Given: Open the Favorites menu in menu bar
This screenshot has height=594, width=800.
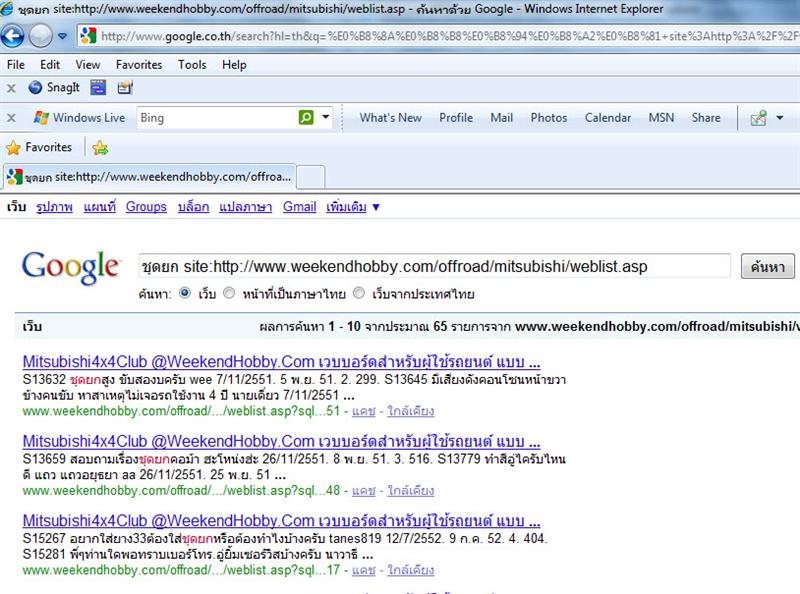Looking at the screenshot, I should coord(138,64).
